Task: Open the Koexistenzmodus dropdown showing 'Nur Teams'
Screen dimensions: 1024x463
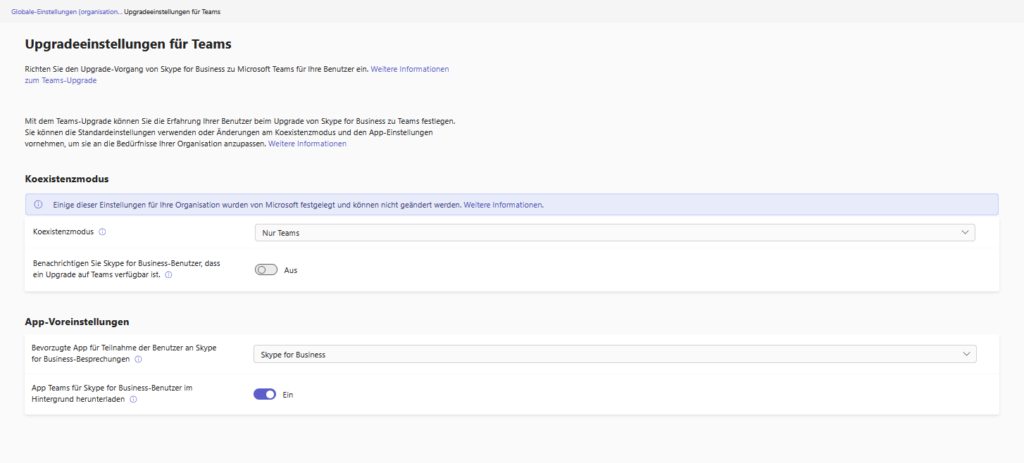Action: (614, 232)
